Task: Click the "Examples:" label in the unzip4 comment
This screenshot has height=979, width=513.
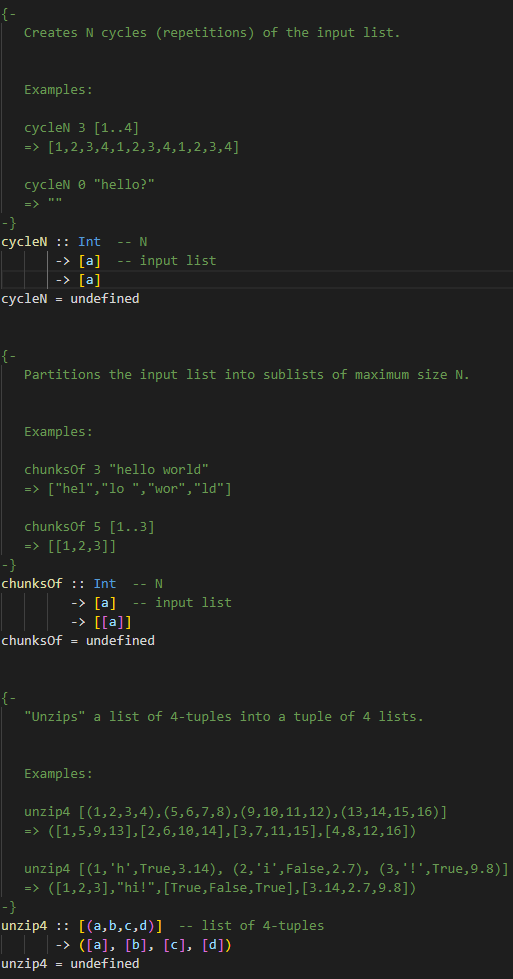Action: coord(58,774)
